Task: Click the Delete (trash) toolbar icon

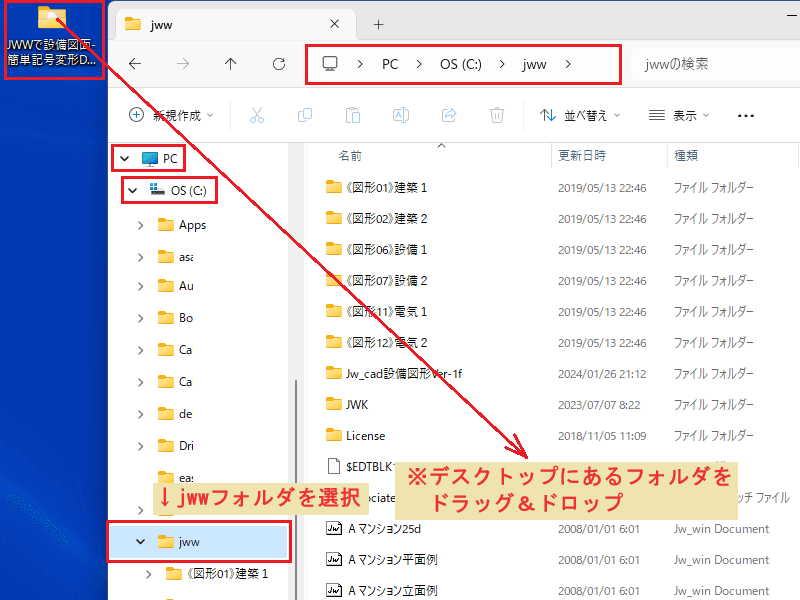Action: (497, 116)
